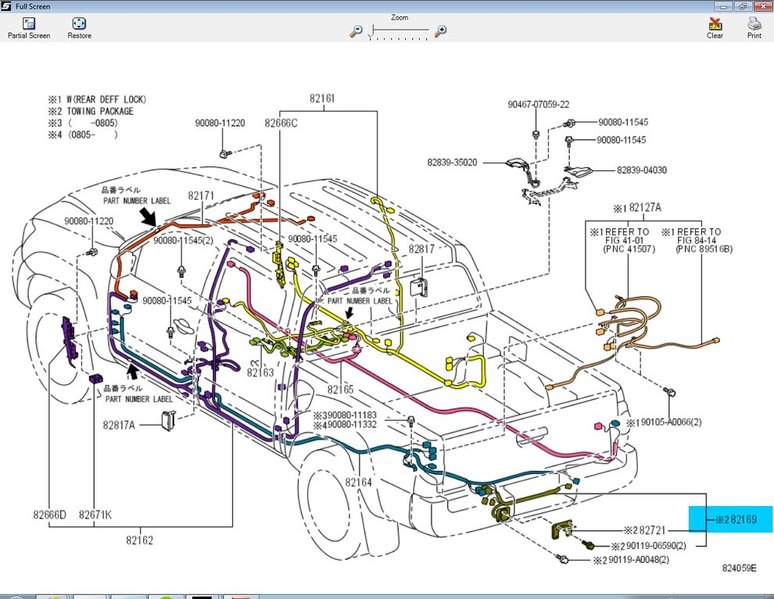Zoom out with the minus magnifier

356,31
